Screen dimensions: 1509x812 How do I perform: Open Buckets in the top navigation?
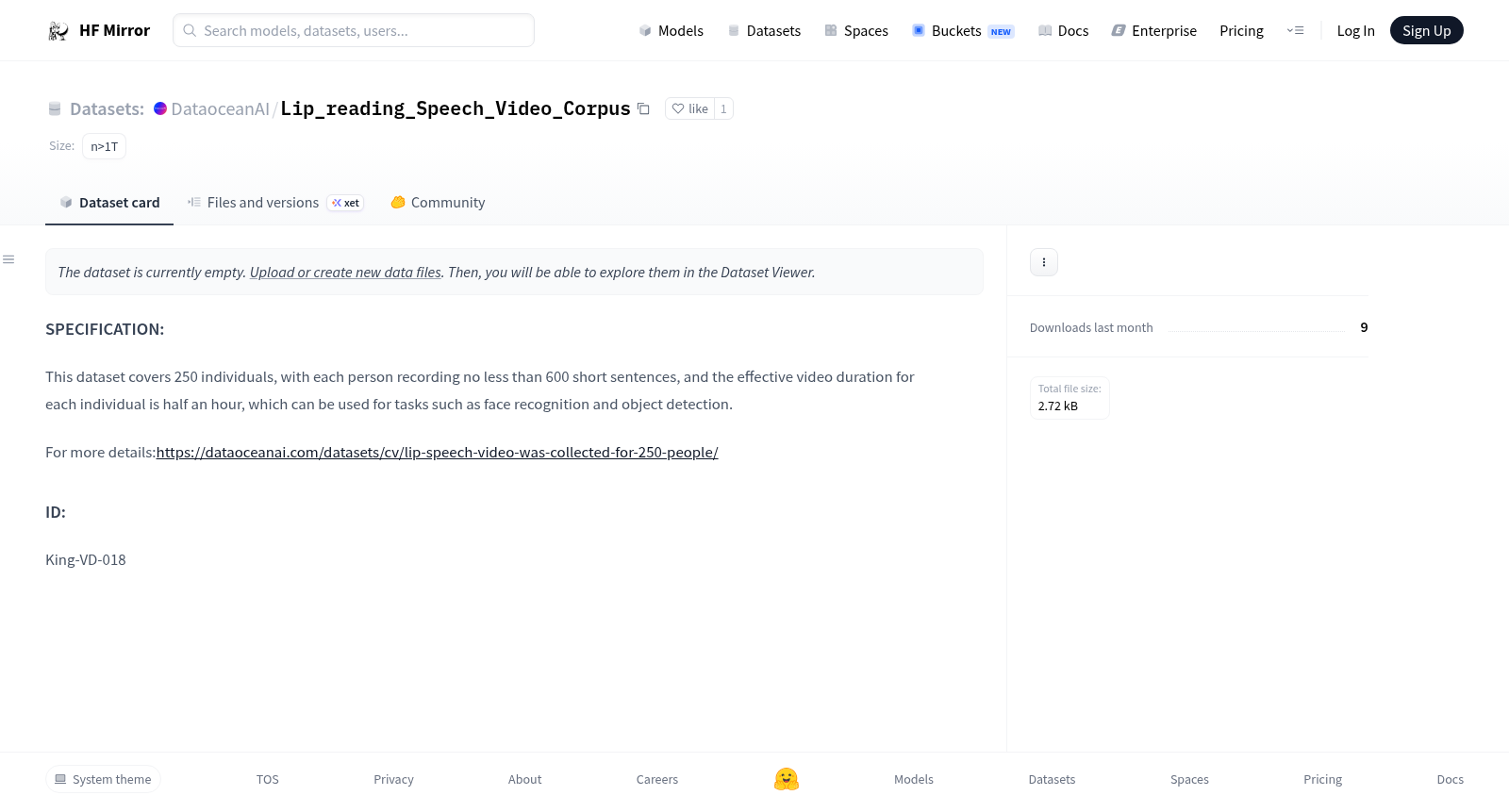(963, 30)
